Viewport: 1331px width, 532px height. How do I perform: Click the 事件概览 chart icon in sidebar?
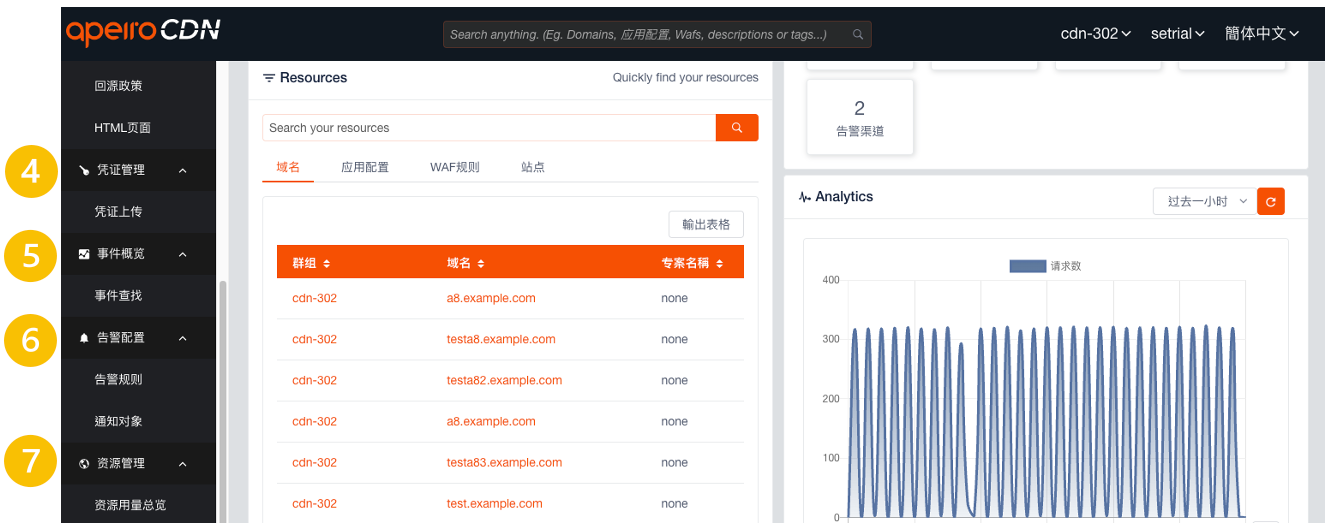pyautogui.click(x=84, y=255)
